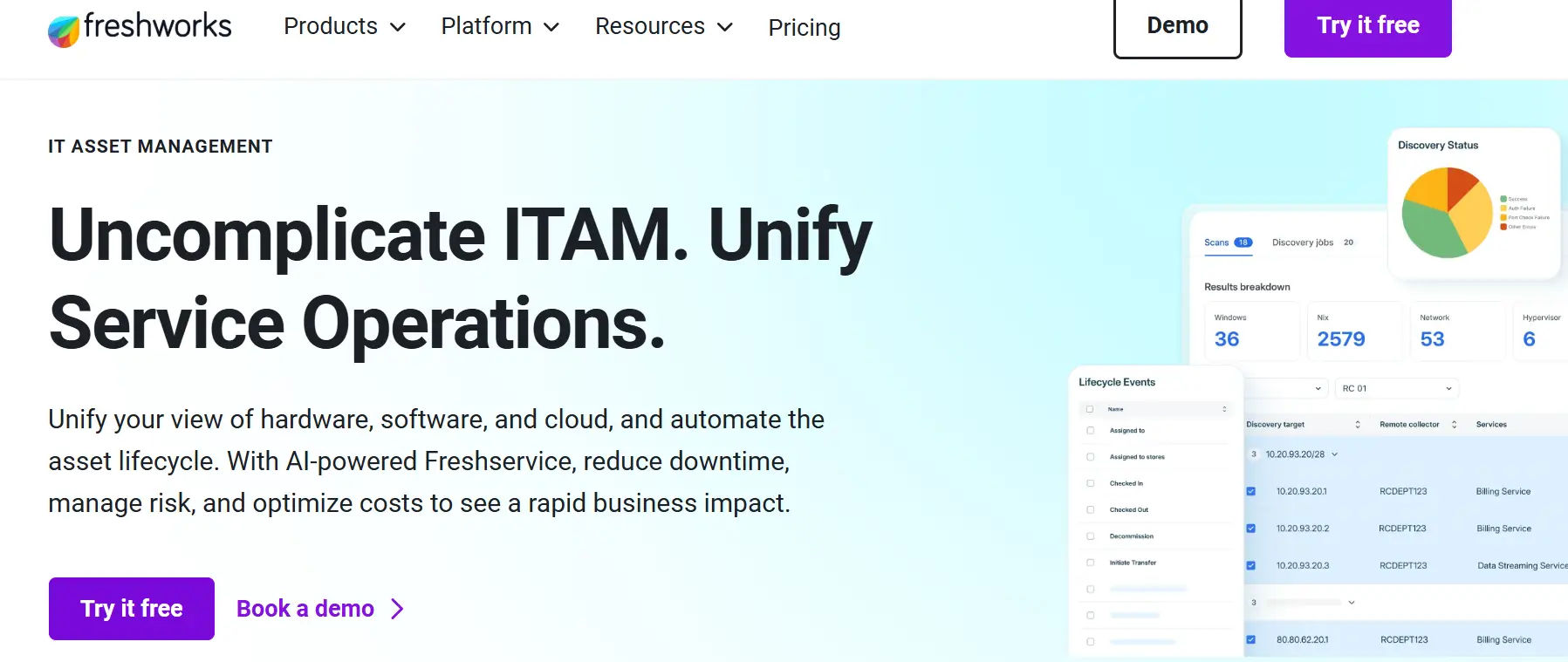The image size is (1568, 662).
Task: Click the Freshworks logo
Action: pyautogui.click(x=140, y=28)
